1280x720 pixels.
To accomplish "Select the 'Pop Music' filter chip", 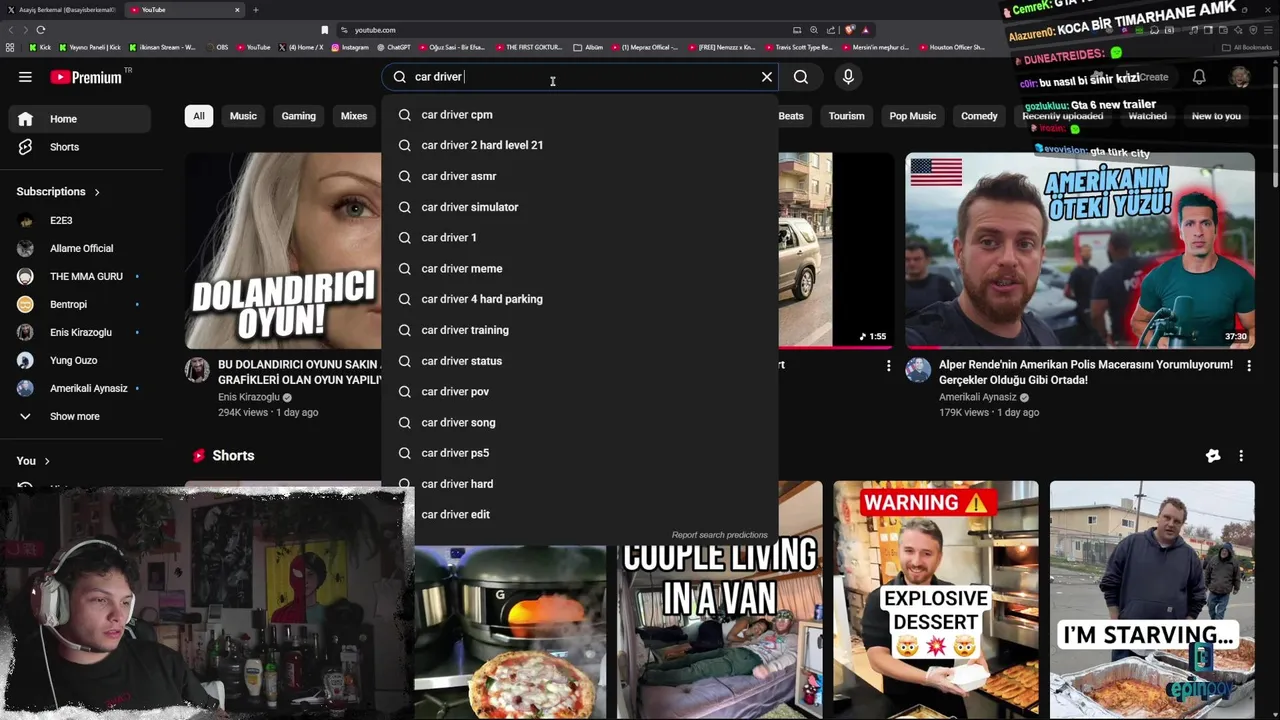I will click(913, 116).
